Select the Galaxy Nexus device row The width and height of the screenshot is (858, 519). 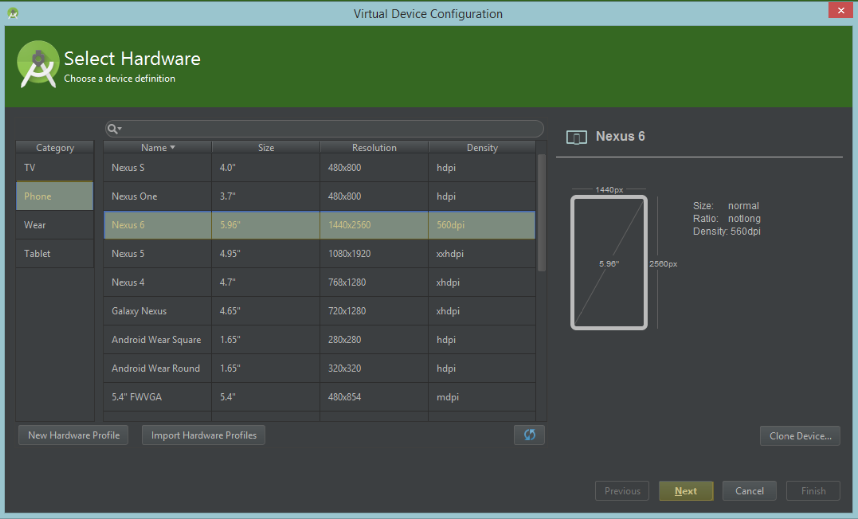[320, 311]
